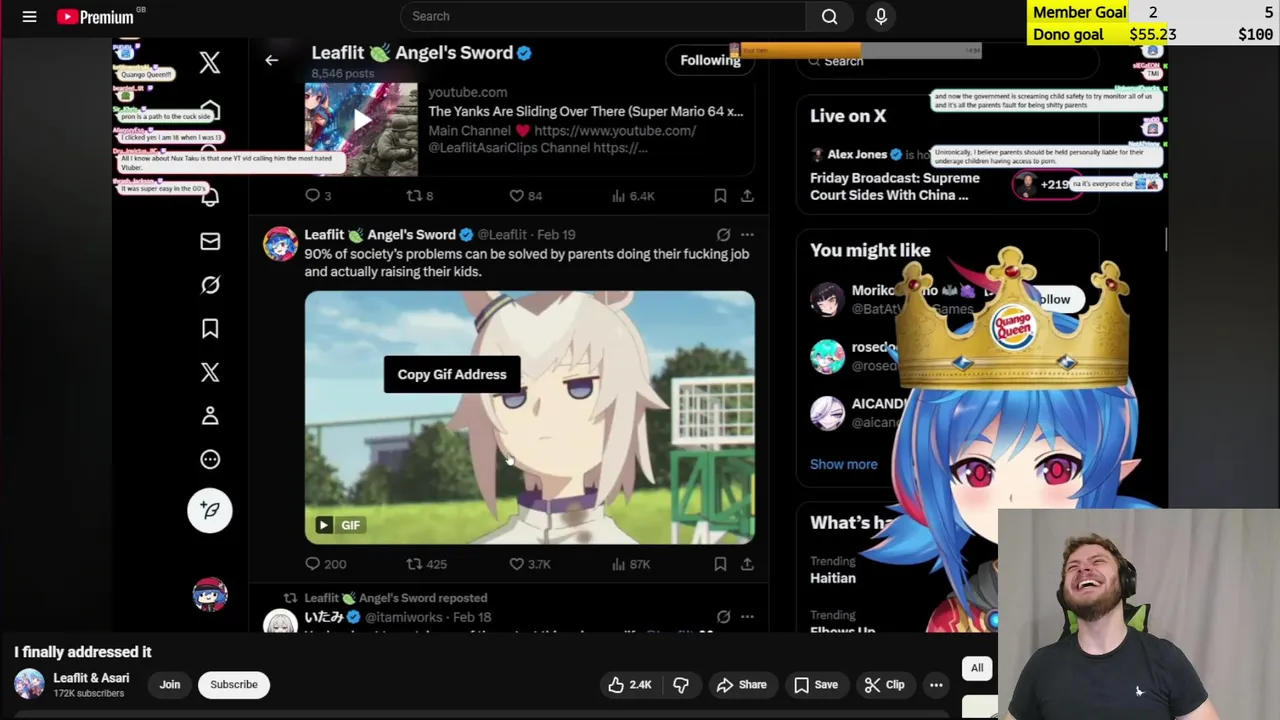Click Copy Gif Address menu entry
1280x720 pixels.
click(x=452, y=374)
